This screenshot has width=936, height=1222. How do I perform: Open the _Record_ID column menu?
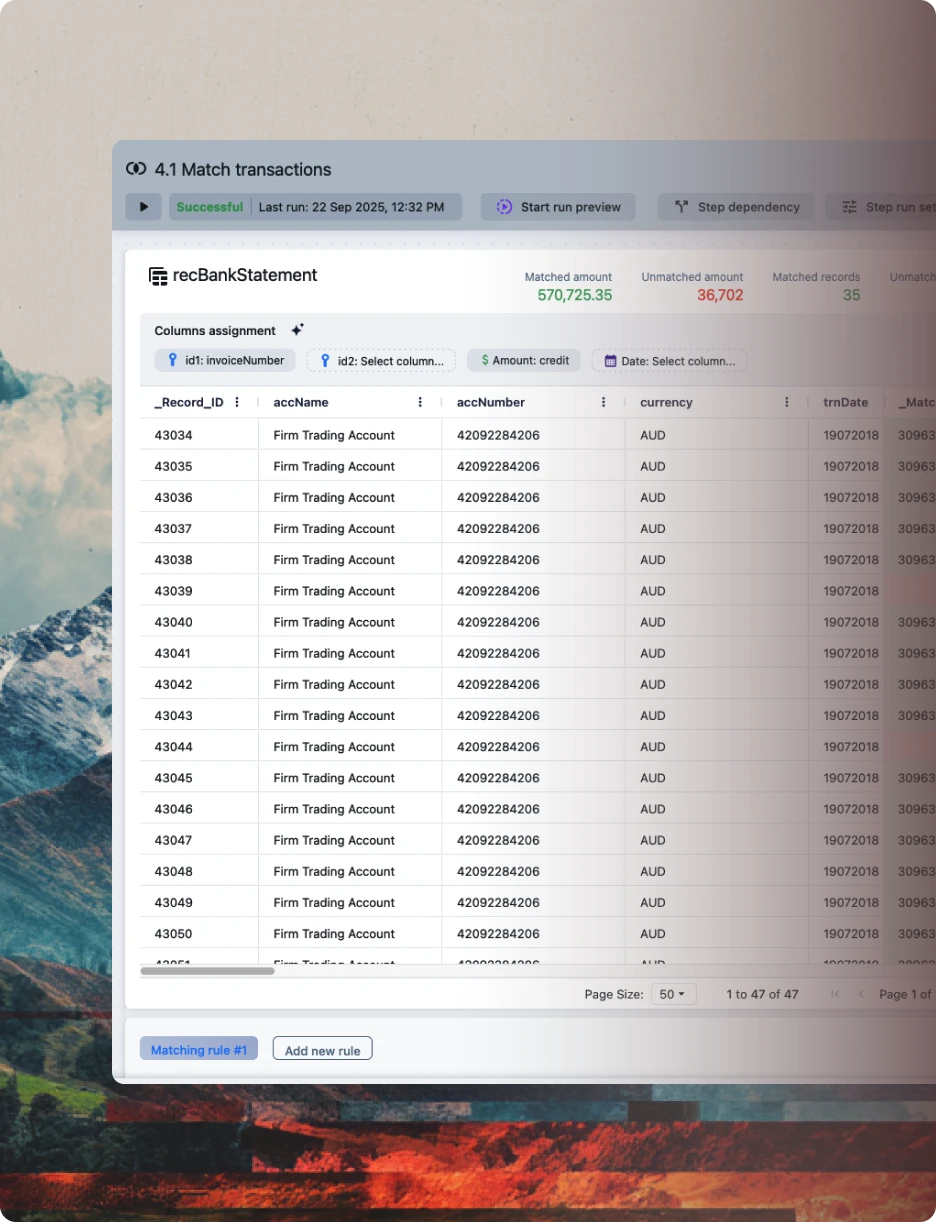coord(237,402)
